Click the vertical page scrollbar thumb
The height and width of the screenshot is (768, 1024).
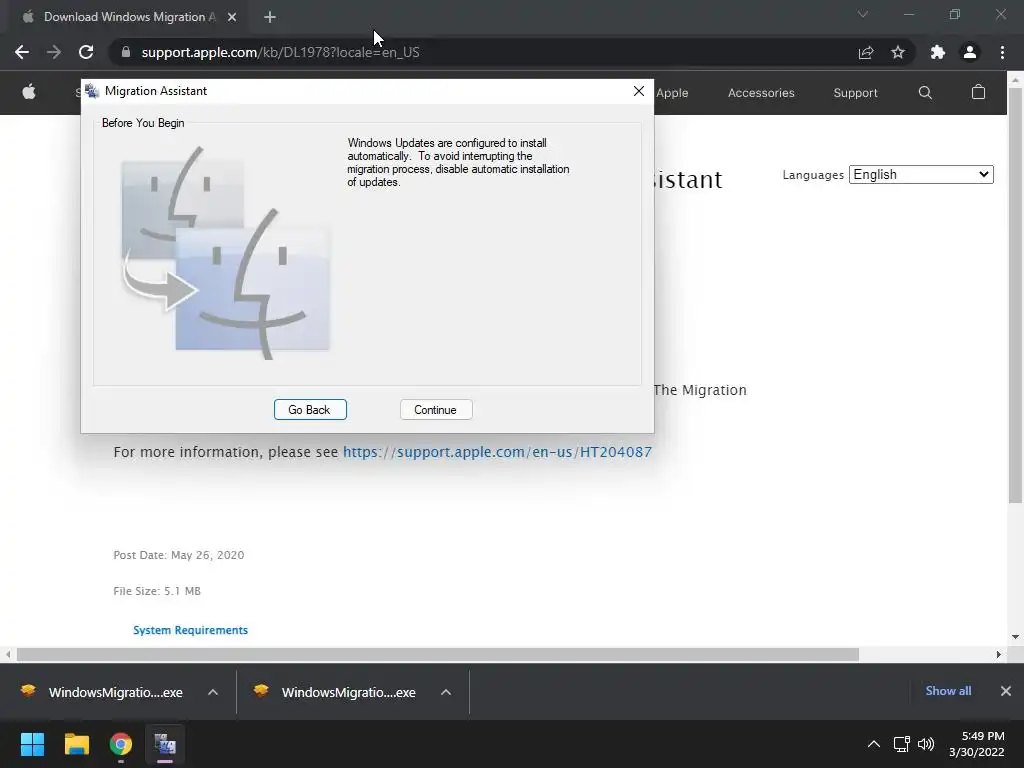[x=1015, y=294]
